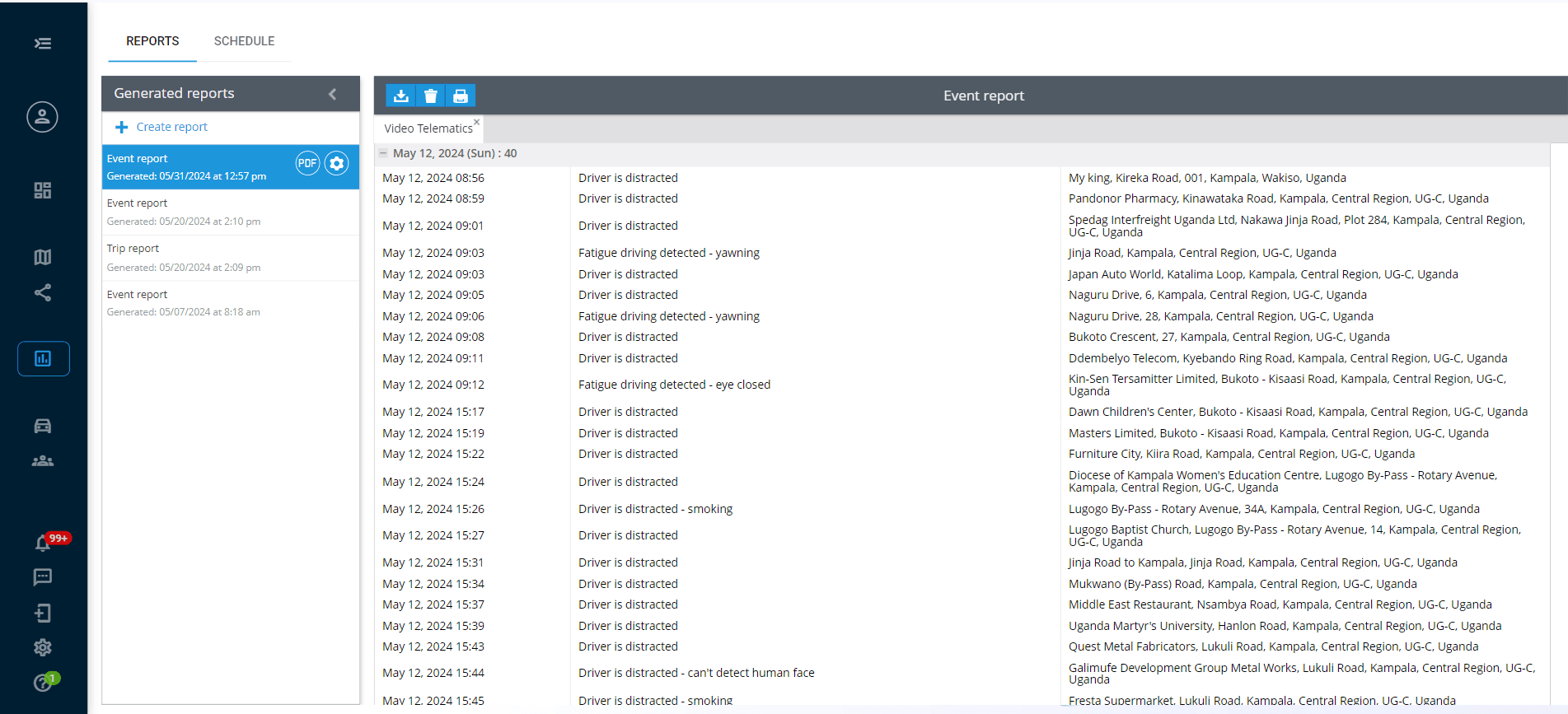Open the drivers group icon
The image size is (1568, 714).
(x=43, y=461)
